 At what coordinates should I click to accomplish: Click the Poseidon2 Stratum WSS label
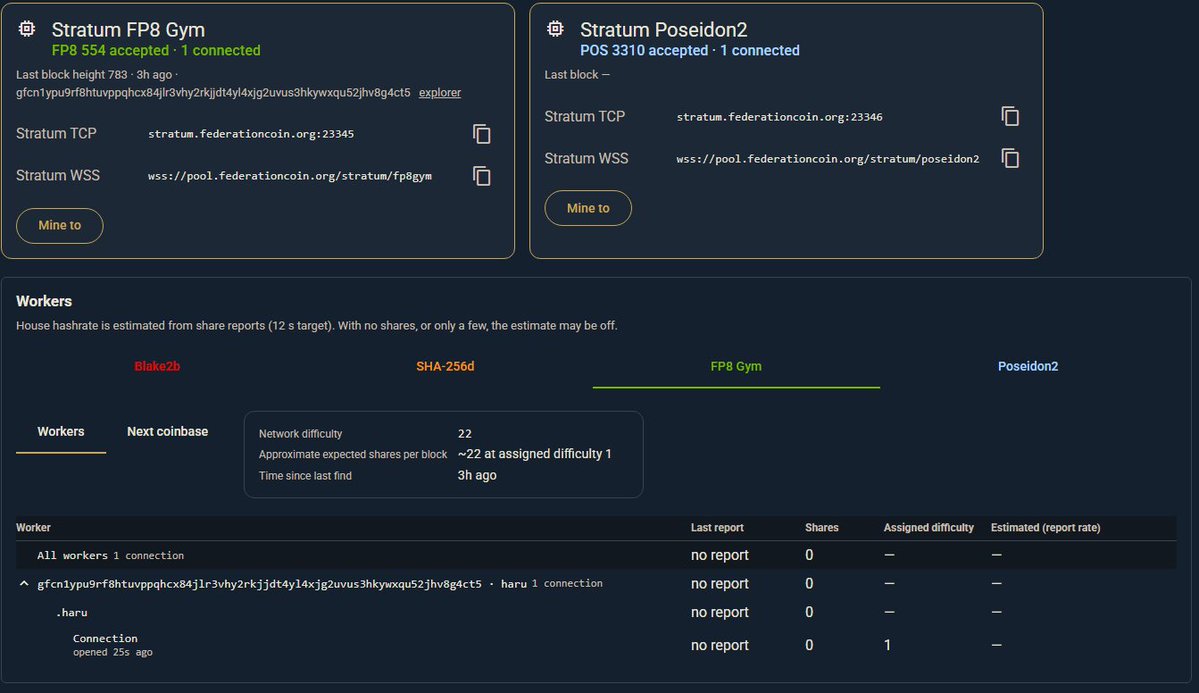[x=587, y=158]
